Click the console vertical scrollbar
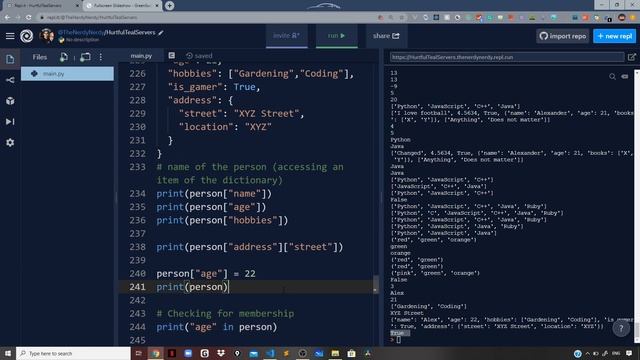This screenshot has width=640, height=360. (637, 206)
